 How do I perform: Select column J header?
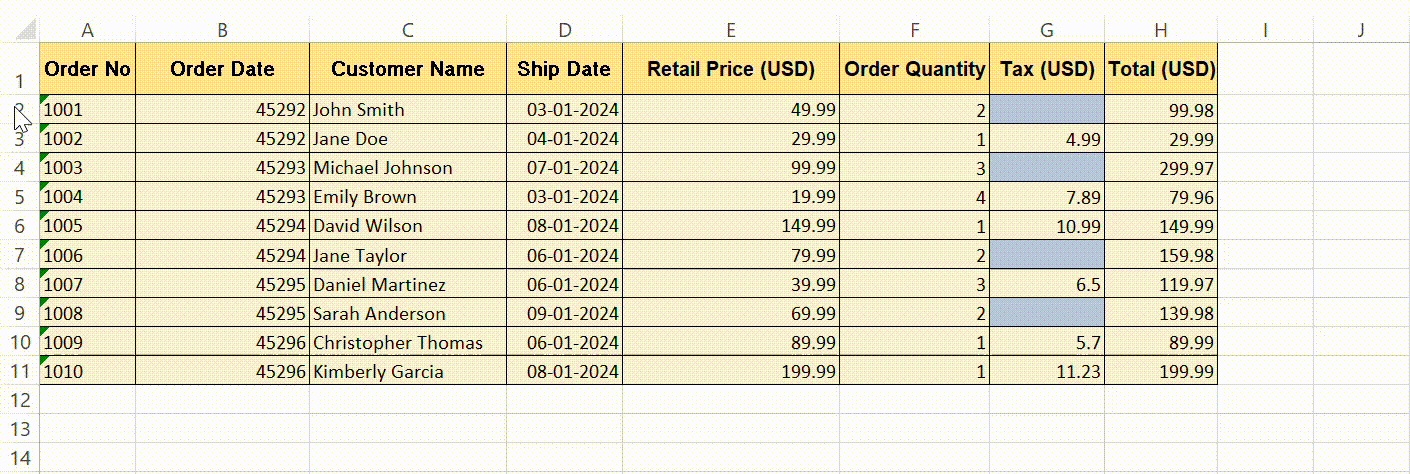1361,30
